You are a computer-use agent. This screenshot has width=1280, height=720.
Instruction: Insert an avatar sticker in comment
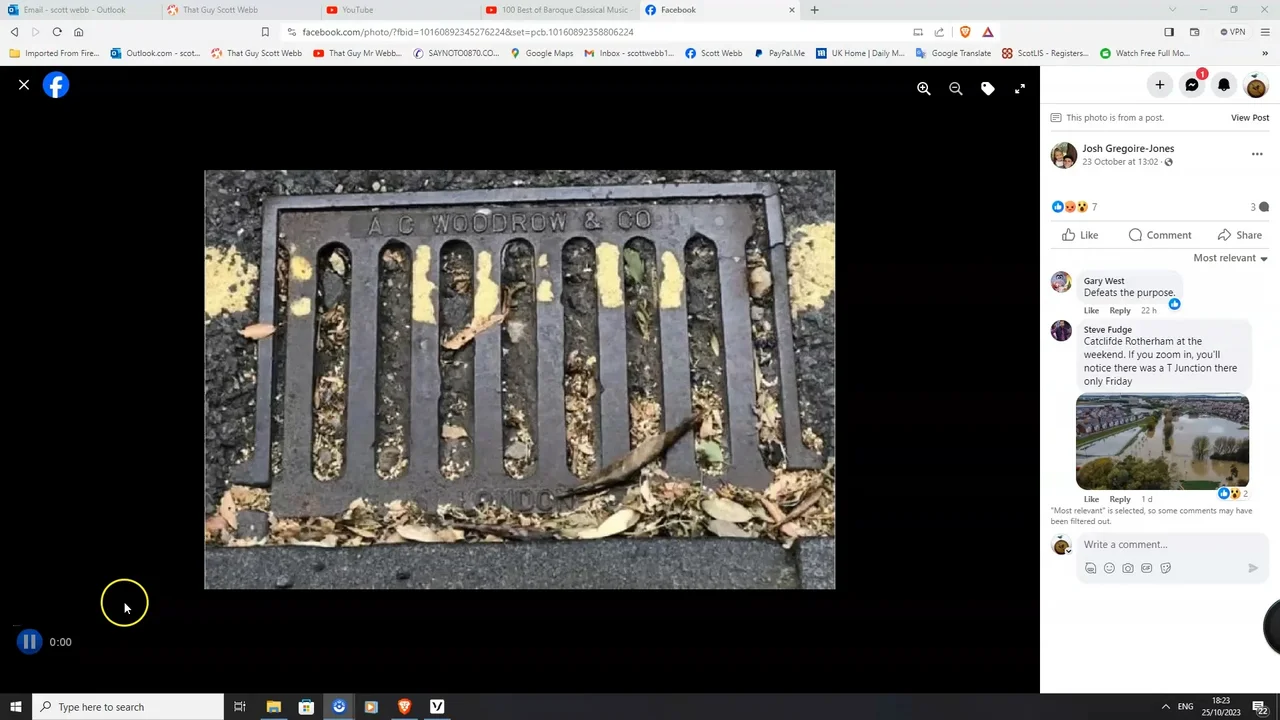click(1090, 568)
